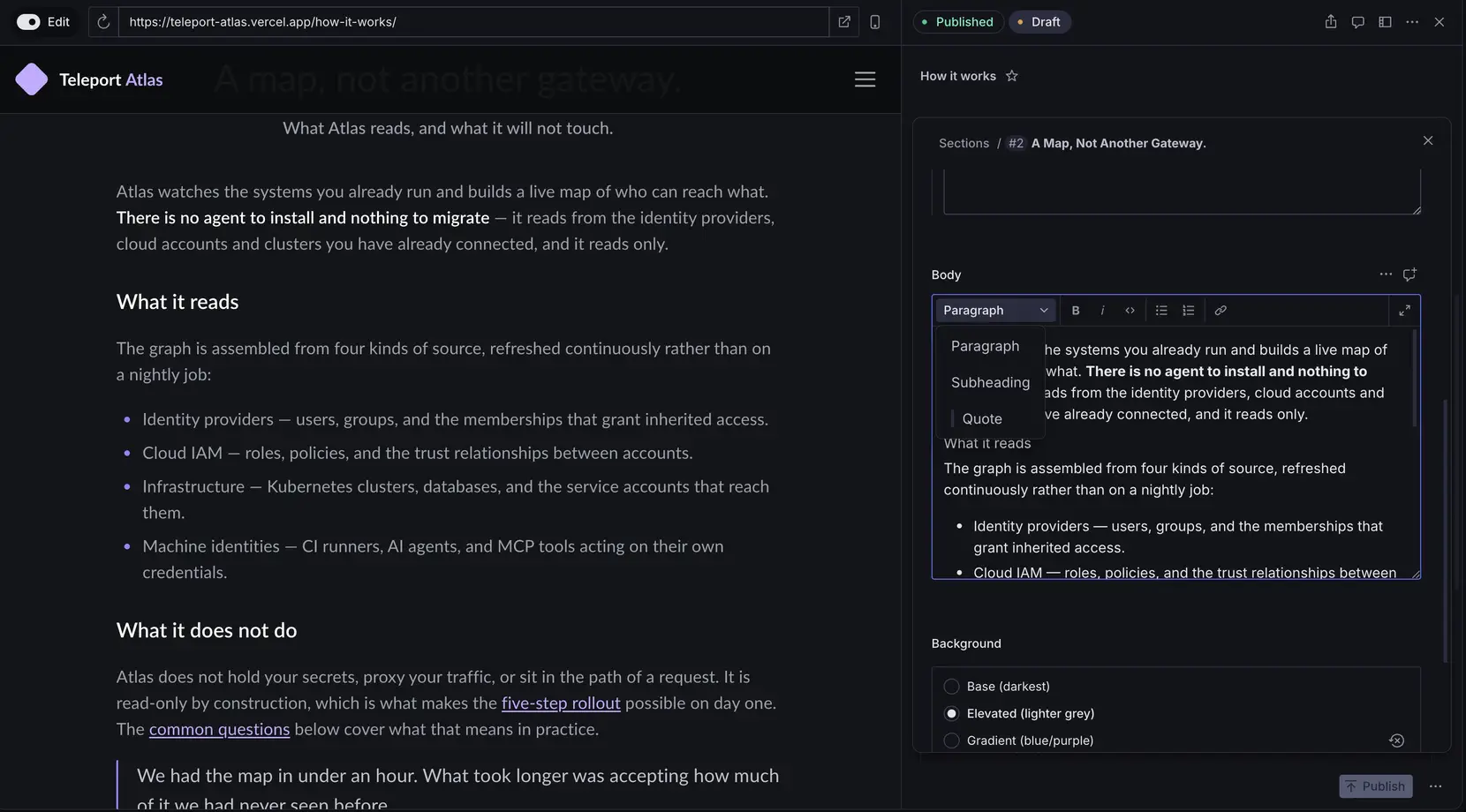Select Gradient (blue/purple) background
Image resolution: width=1466 pixels, height=812 pixels.
click(951, 741)
